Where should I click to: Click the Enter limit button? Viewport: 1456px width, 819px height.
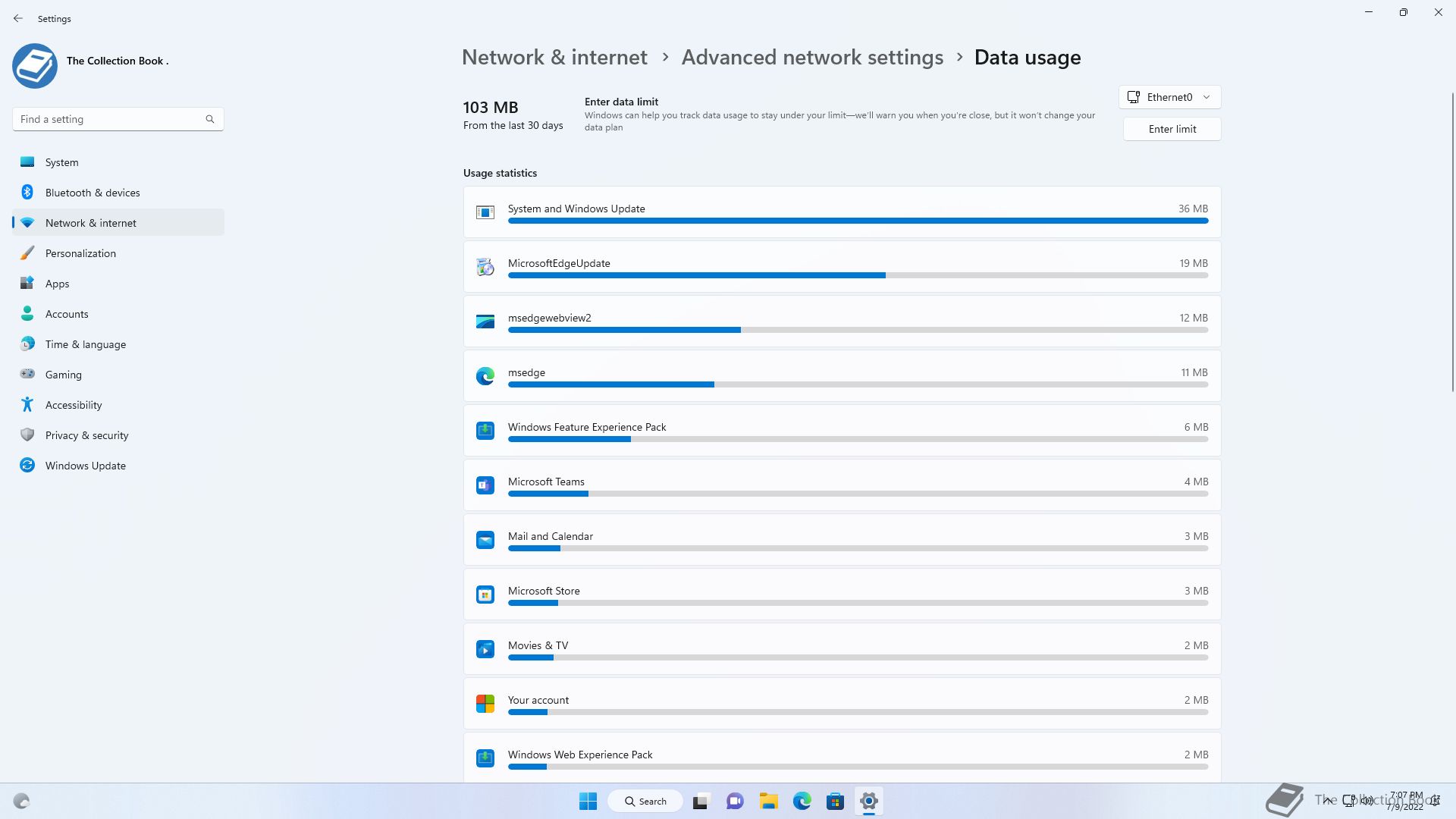click(x=1172, y=129)
